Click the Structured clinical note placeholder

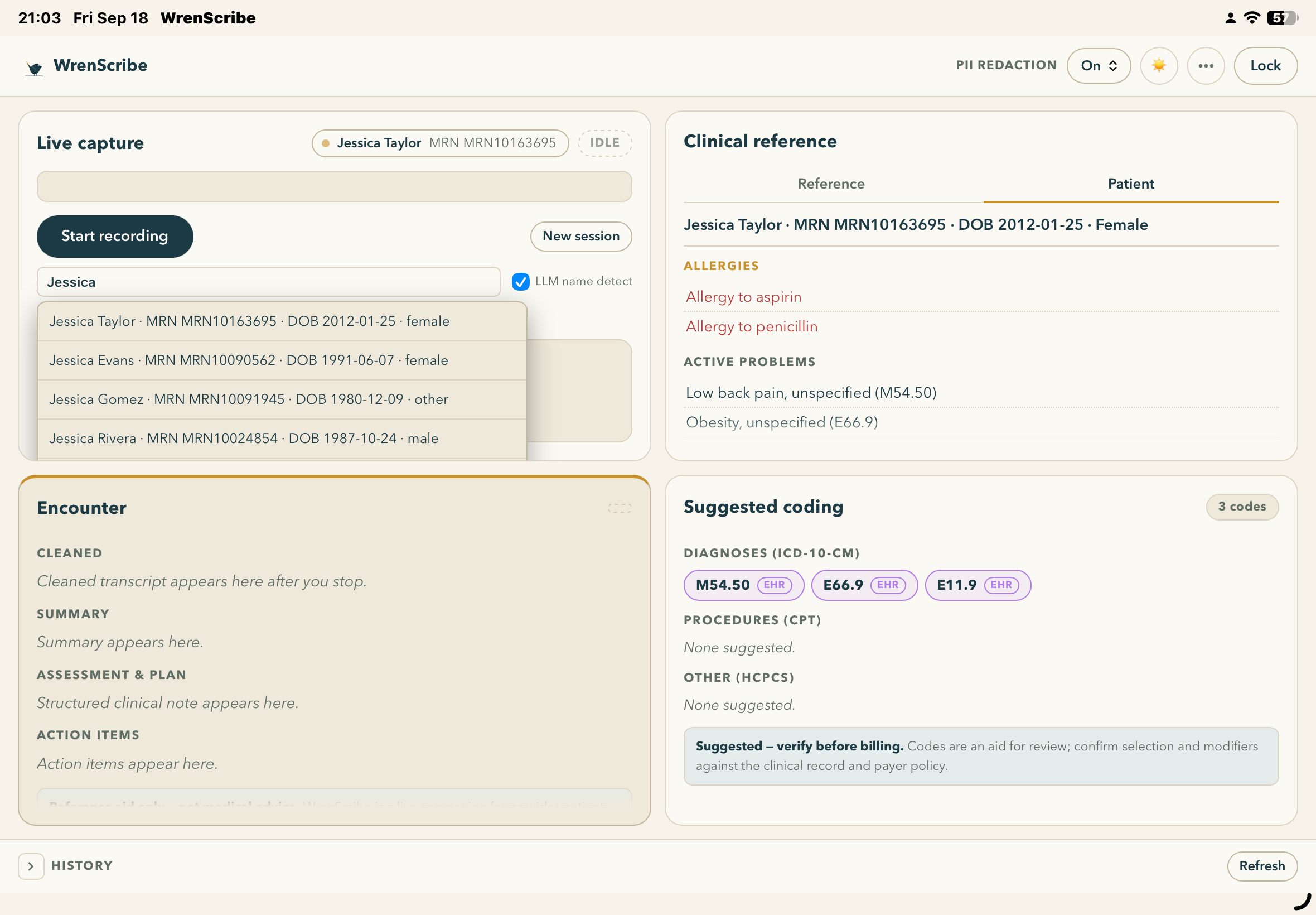pos(168,703)
